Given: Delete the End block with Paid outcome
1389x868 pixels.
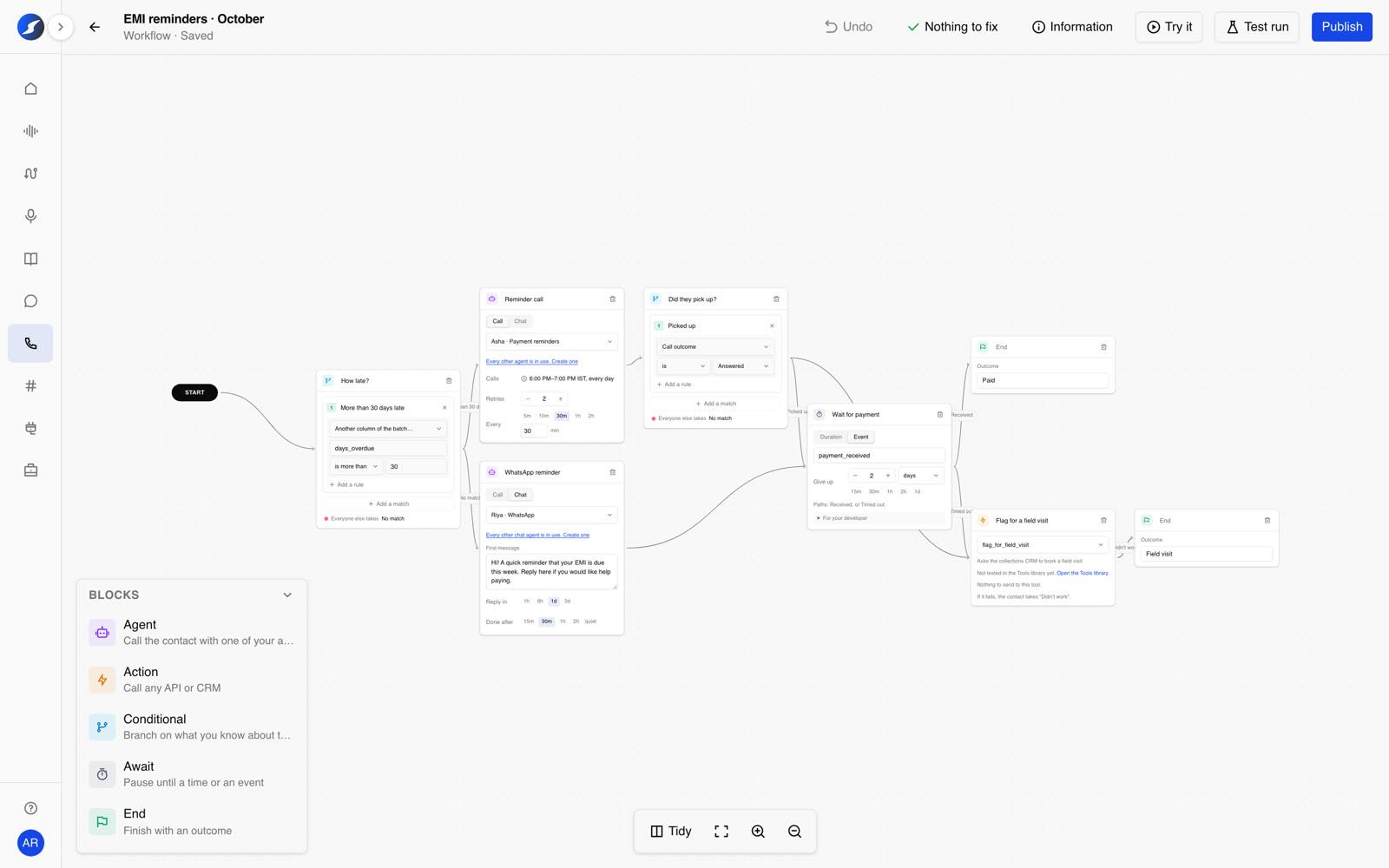Looking at the screenshot, I should coord(1103,346).
